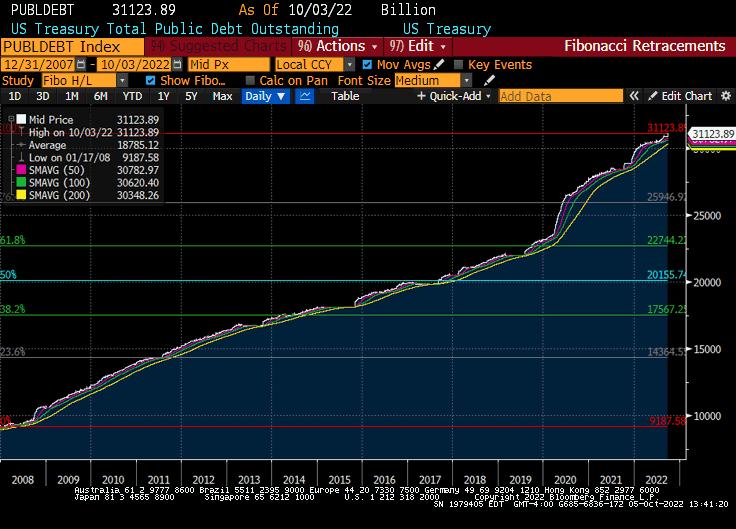Click the High marker icon in legend
Screen dimensions: 736x529
coord(21,132)
